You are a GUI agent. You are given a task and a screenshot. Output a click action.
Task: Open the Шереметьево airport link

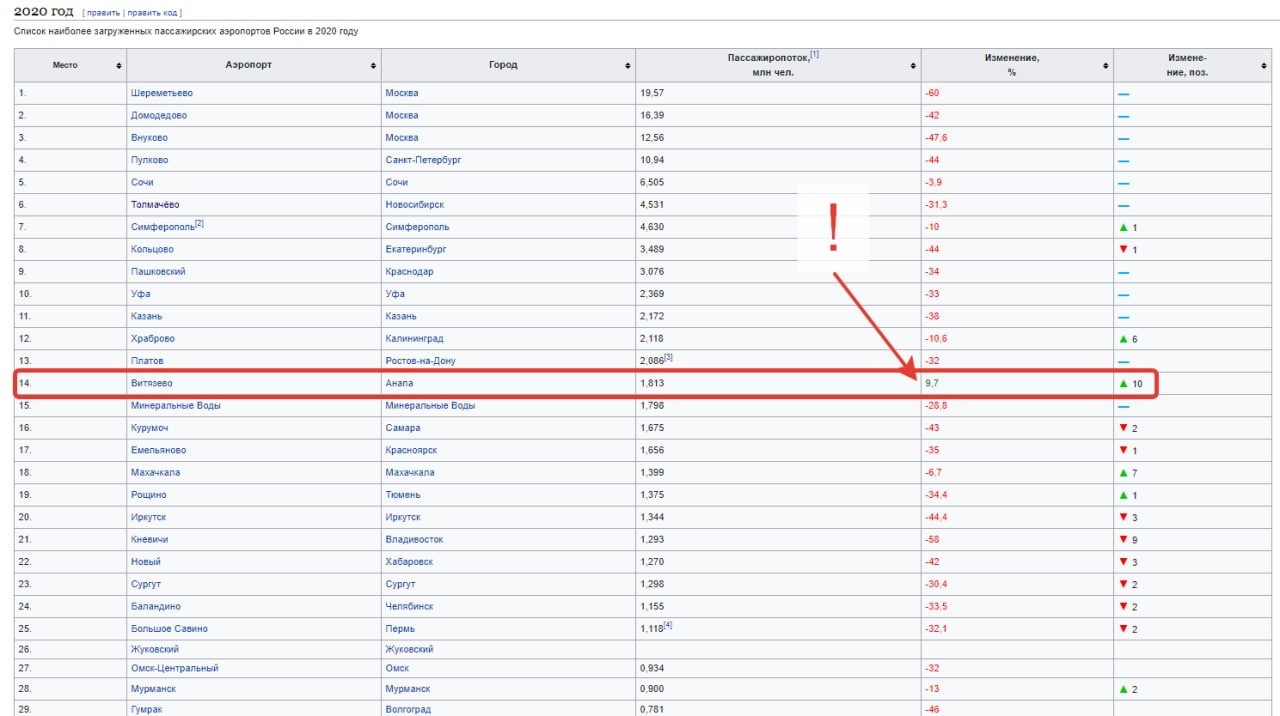(162, 93)
